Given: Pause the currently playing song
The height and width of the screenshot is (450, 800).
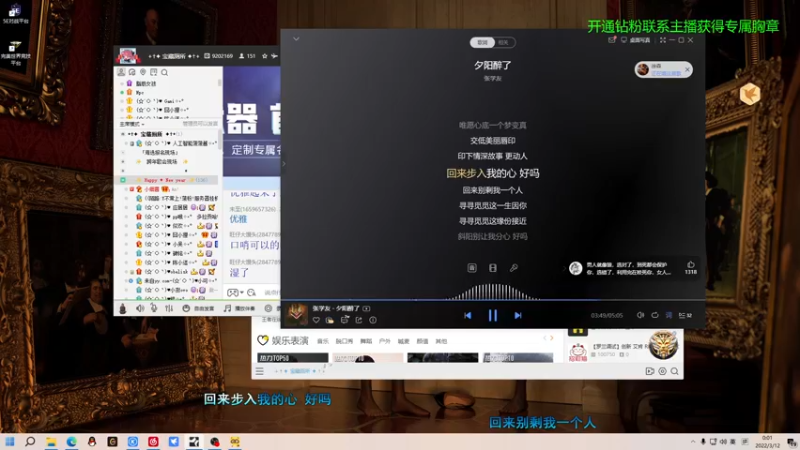Looking at the screenshot, I should coord(492,315).
